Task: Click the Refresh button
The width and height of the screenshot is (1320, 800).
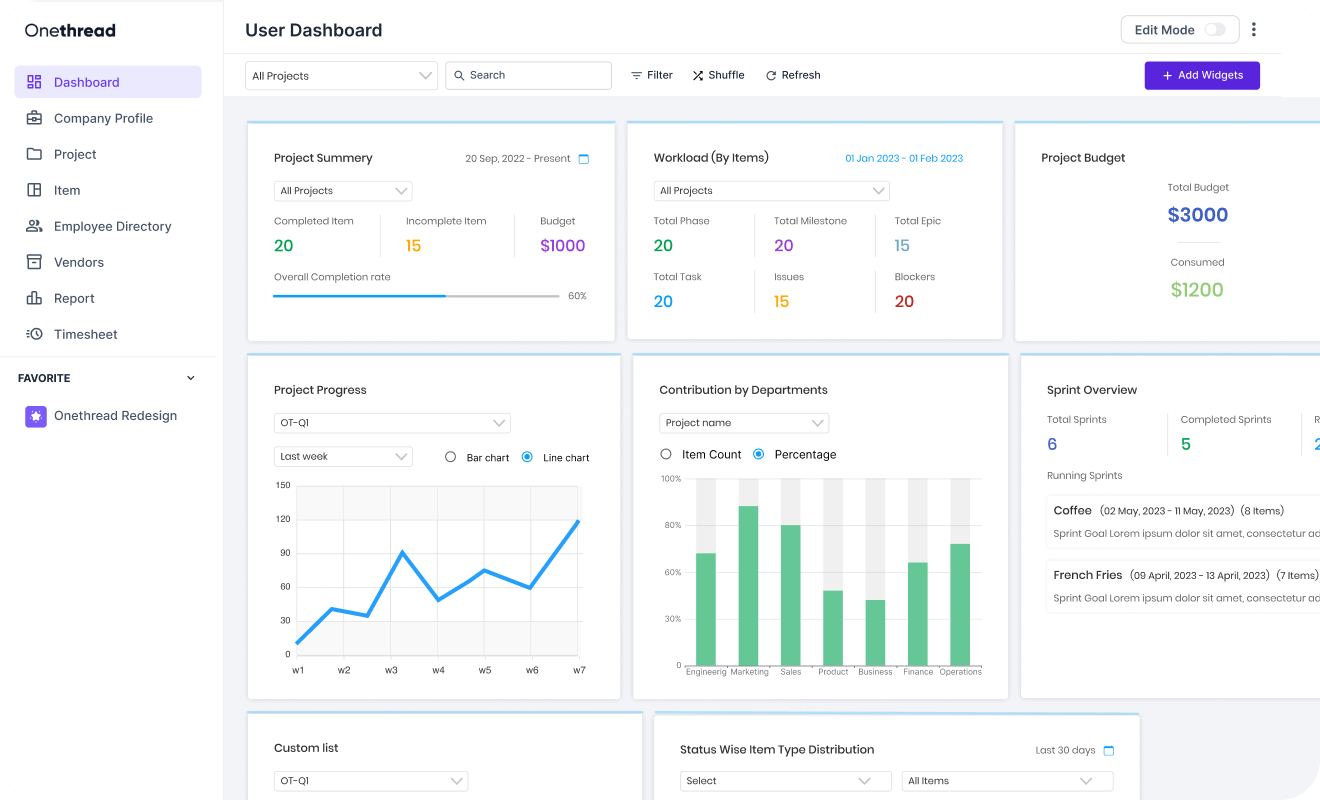Action: (793, 76)
